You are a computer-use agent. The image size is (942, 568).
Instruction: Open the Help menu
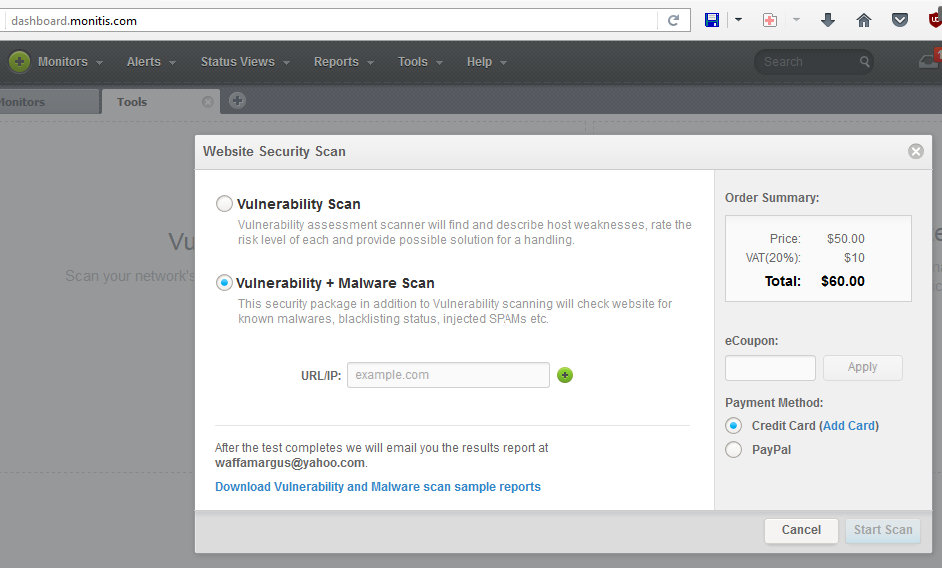click(x=486, y=62)
